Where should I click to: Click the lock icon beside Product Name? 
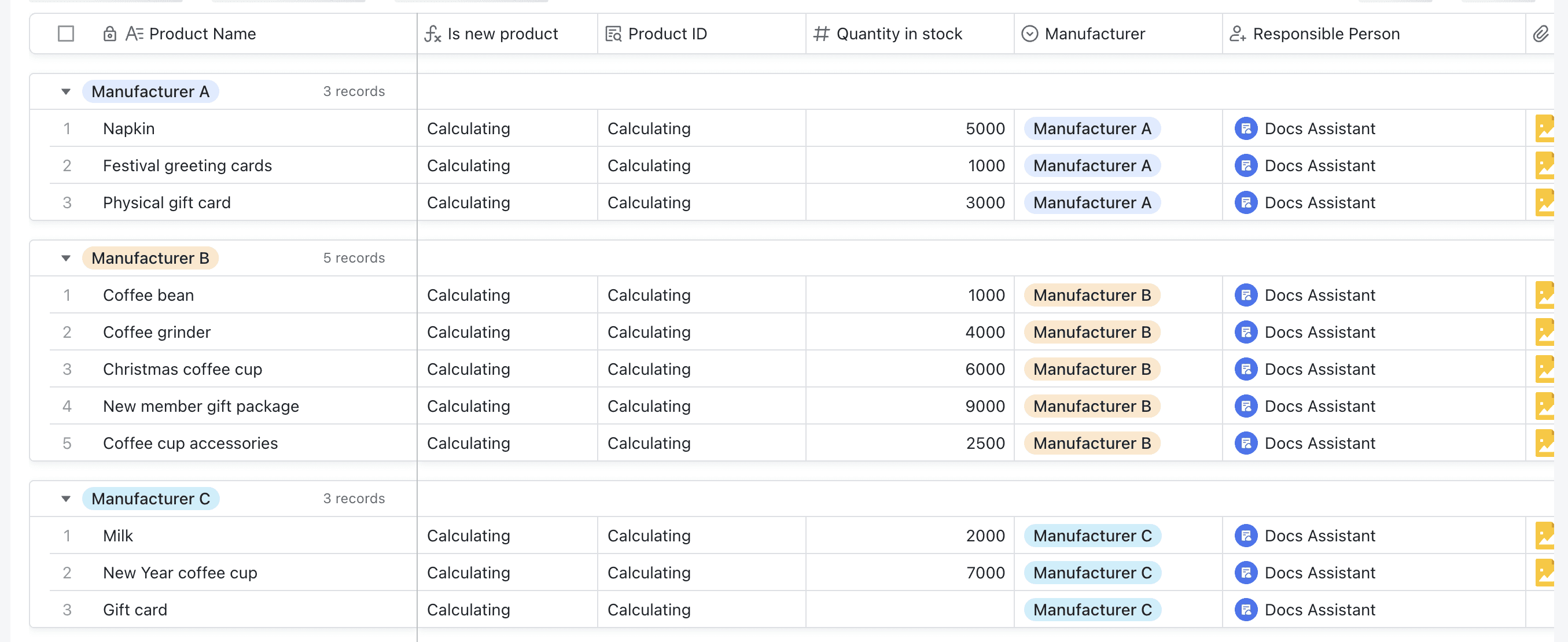[x=109, y=34]
